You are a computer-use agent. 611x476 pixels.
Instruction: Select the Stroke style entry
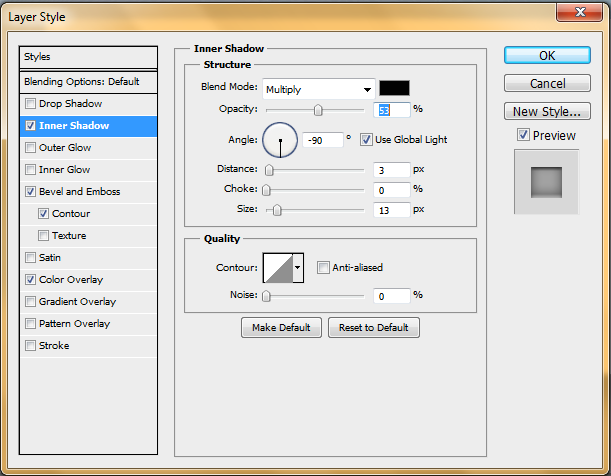(53, 346)
